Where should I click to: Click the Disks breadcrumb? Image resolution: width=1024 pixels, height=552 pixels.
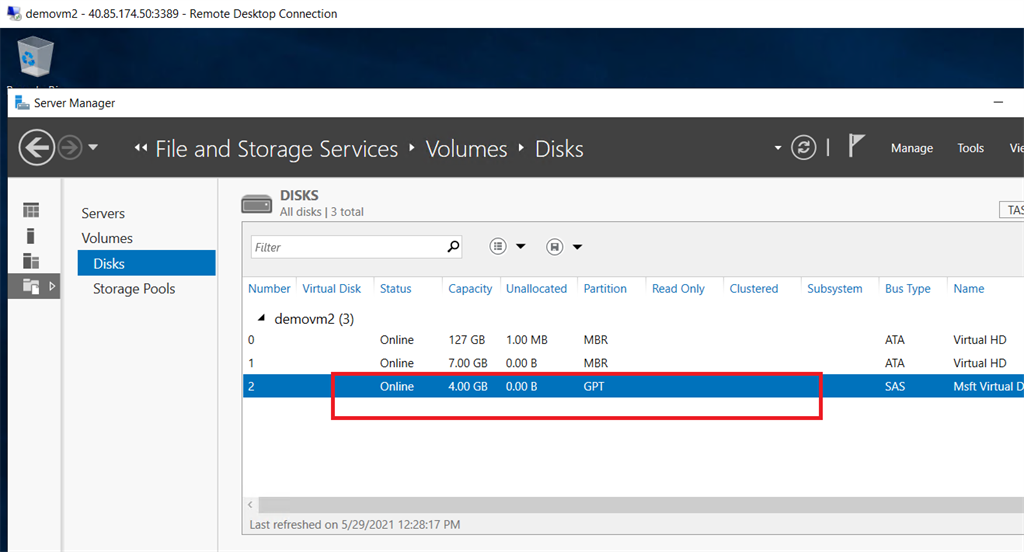pyautogui.click(x=559, y=149)
